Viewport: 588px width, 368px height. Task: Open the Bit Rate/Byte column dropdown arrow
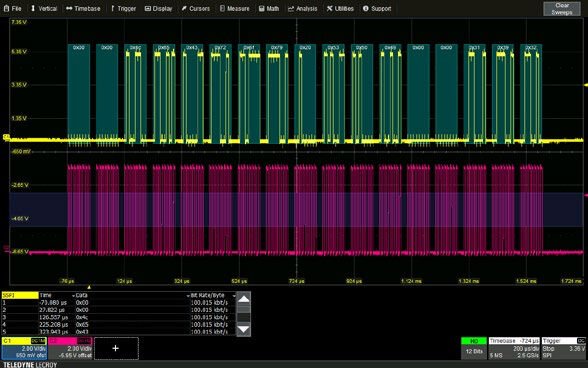click(234, 296)
